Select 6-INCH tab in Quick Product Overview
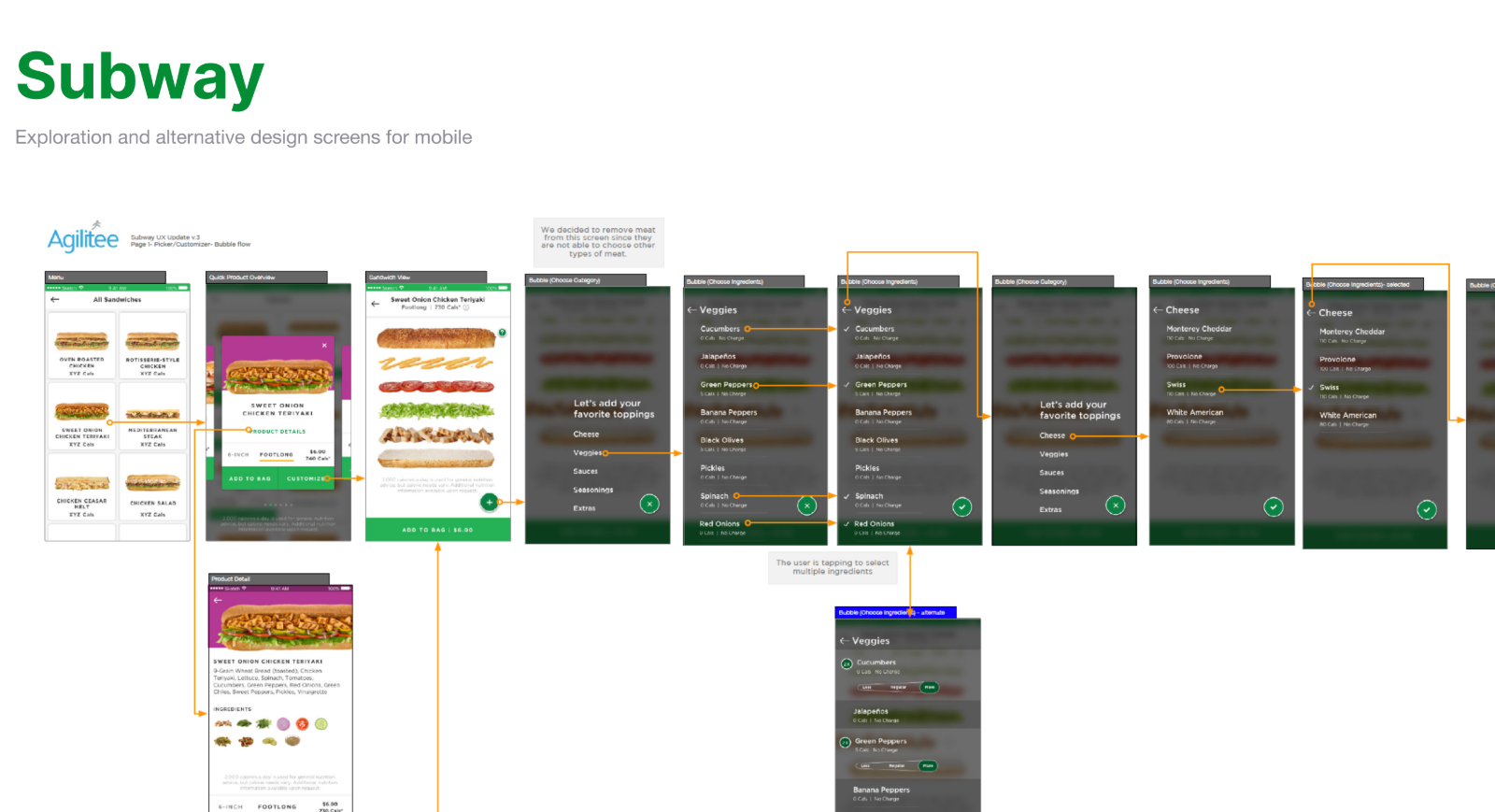1495x812 pixels. 239,455
